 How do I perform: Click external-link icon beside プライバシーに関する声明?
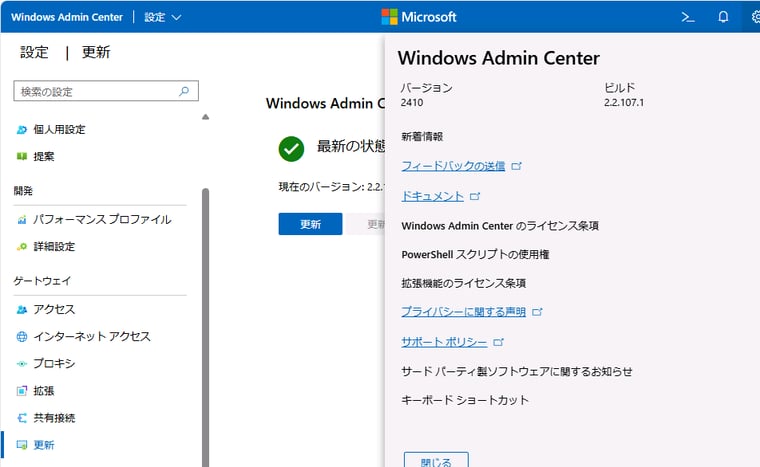click(x=537, y=312)
